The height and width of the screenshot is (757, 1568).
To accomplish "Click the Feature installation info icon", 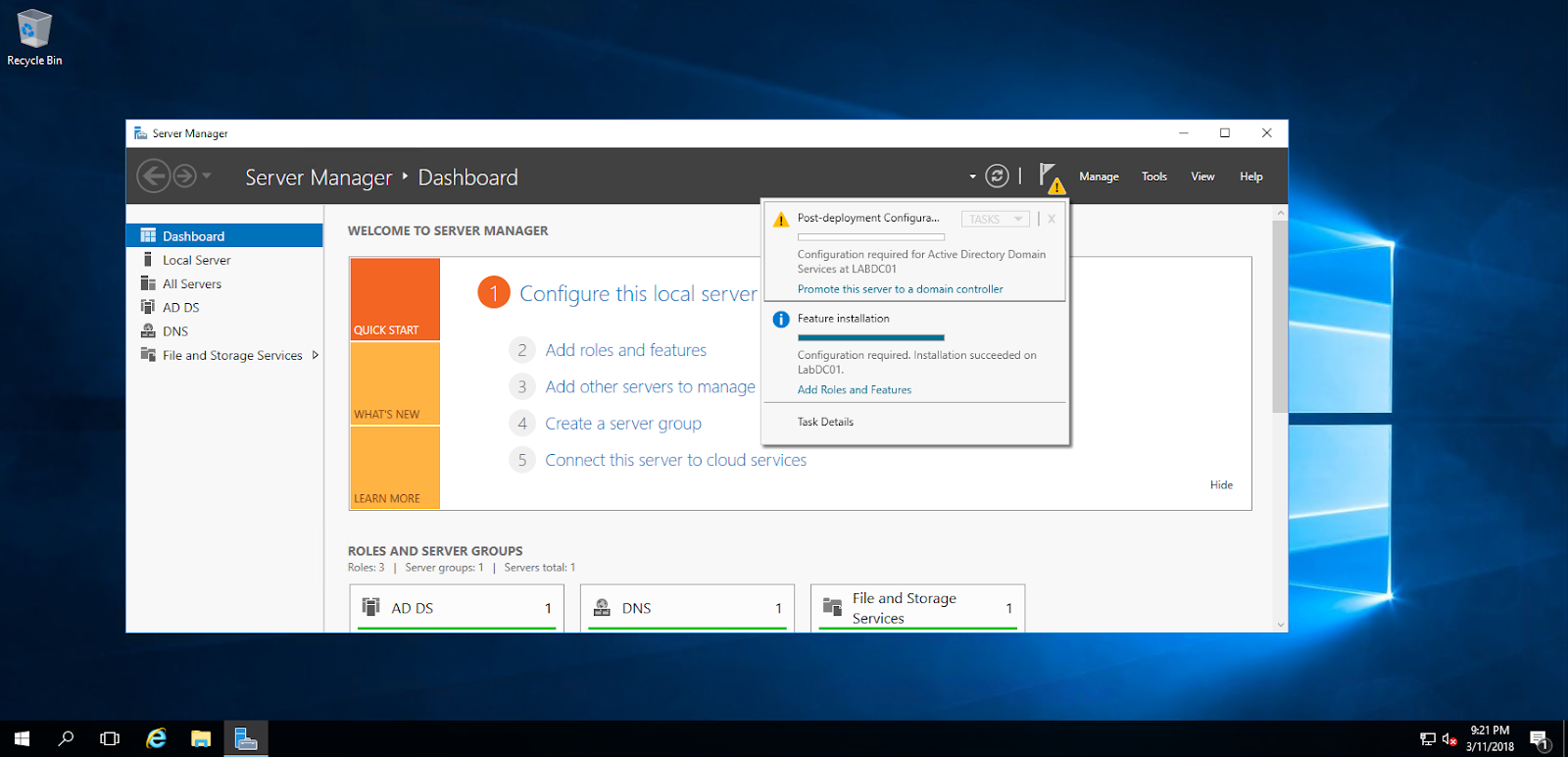I will tap(781, 320).
